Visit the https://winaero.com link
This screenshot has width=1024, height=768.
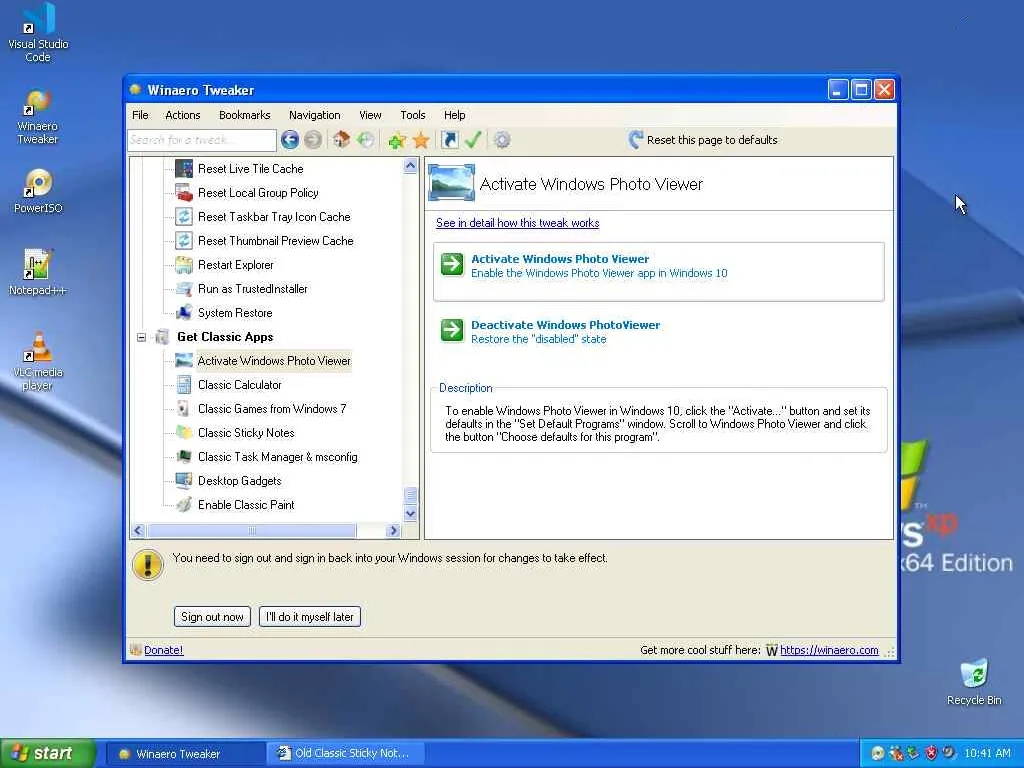pos(829,650)
